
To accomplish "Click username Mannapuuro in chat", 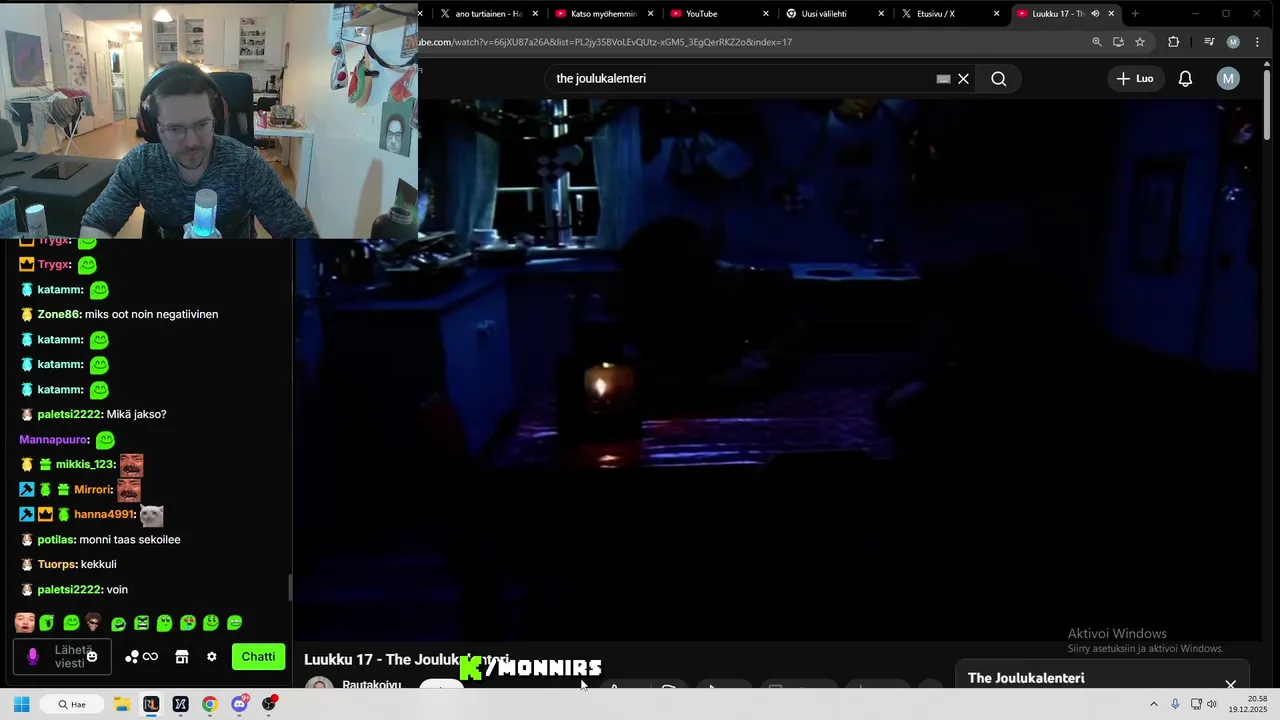I will pos(54,439).
